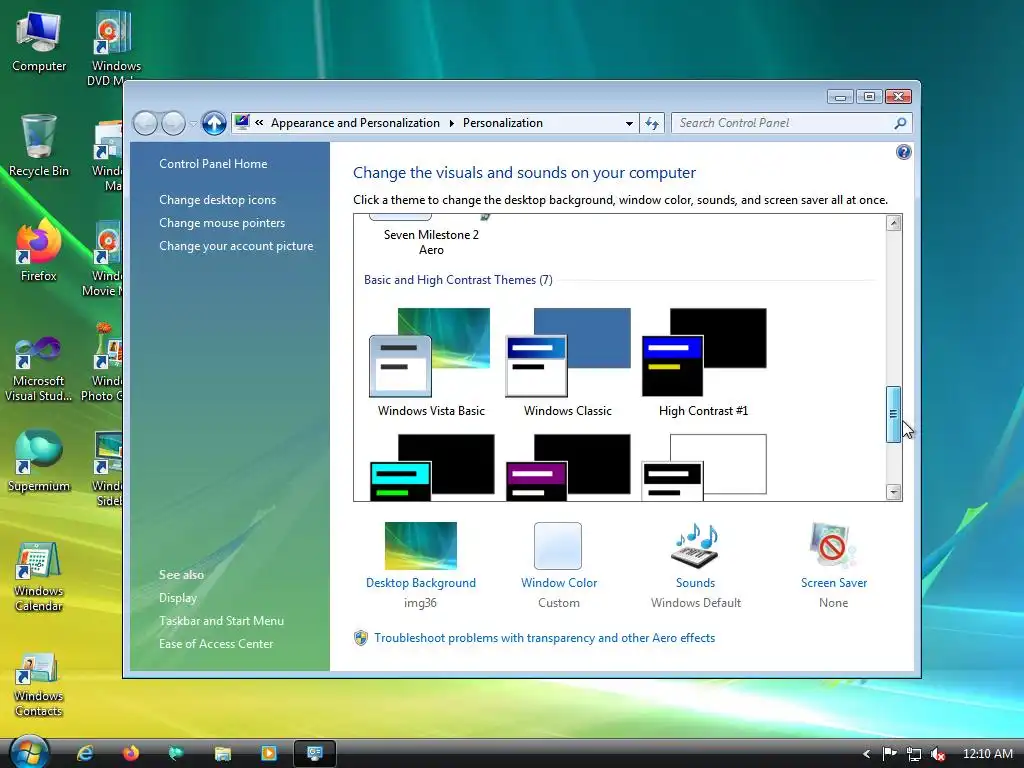Click Change your account picture link

(x=236, y=246)
